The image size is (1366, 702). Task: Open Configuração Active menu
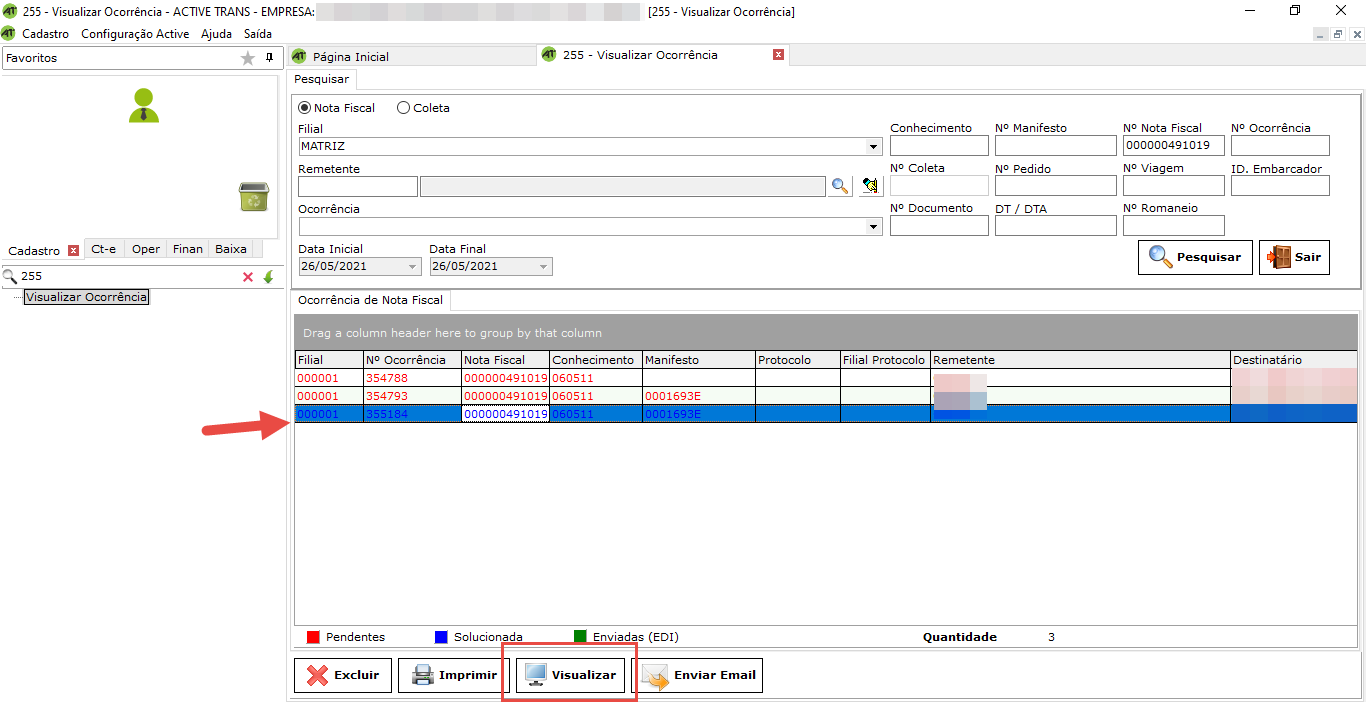135,33
